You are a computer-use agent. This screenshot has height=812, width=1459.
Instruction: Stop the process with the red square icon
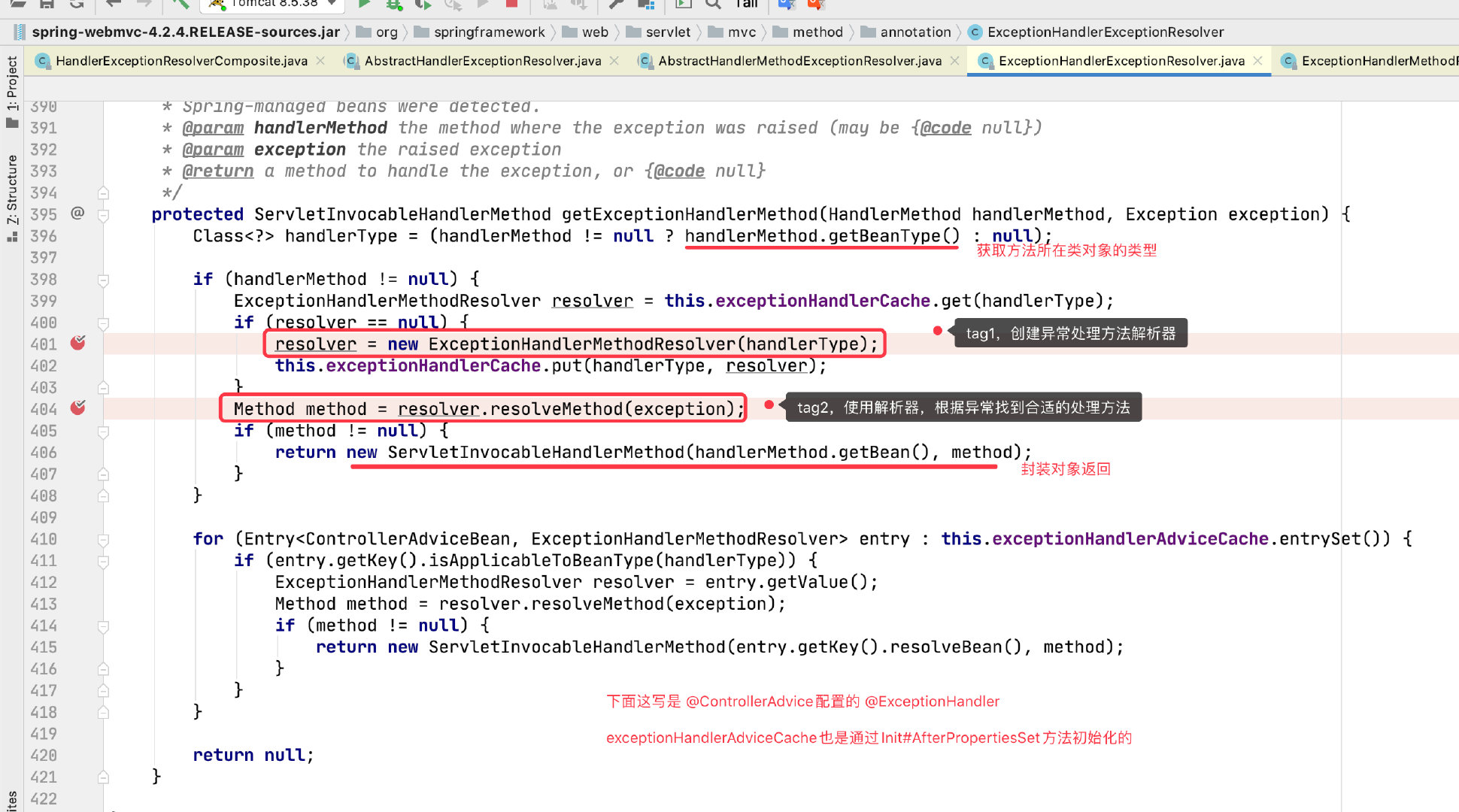511,4
